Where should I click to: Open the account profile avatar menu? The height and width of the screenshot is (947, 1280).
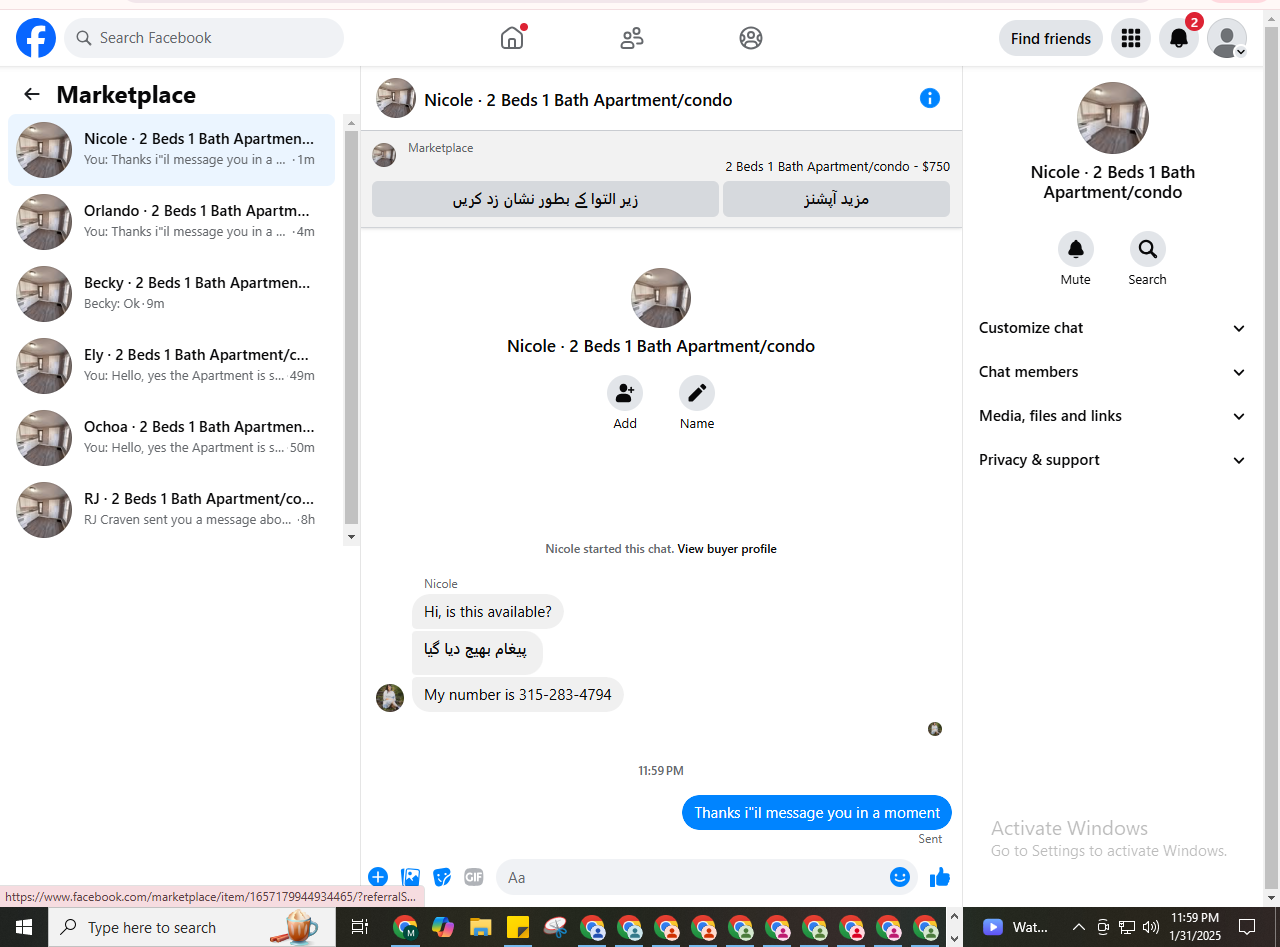pos(1227,38)
